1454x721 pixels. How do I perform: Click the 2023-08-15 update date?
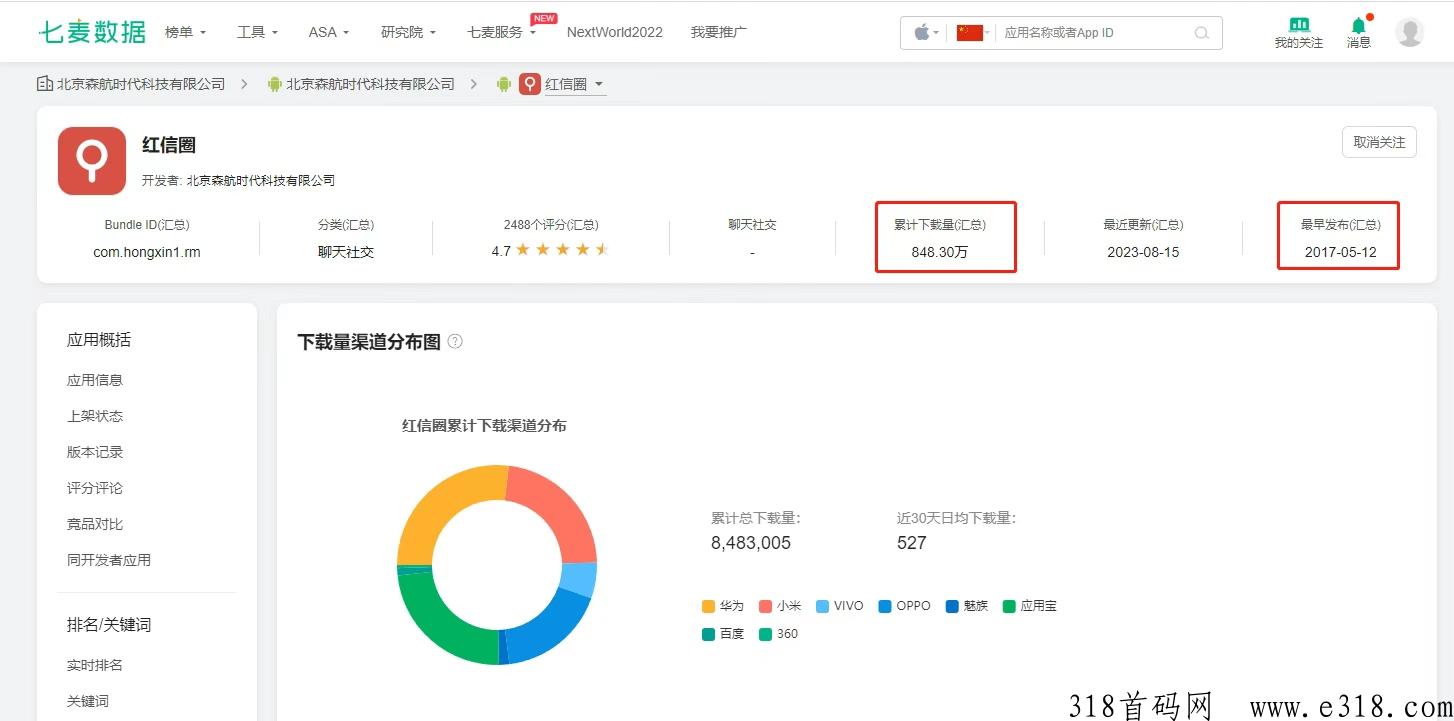[x=1143, y=252]
